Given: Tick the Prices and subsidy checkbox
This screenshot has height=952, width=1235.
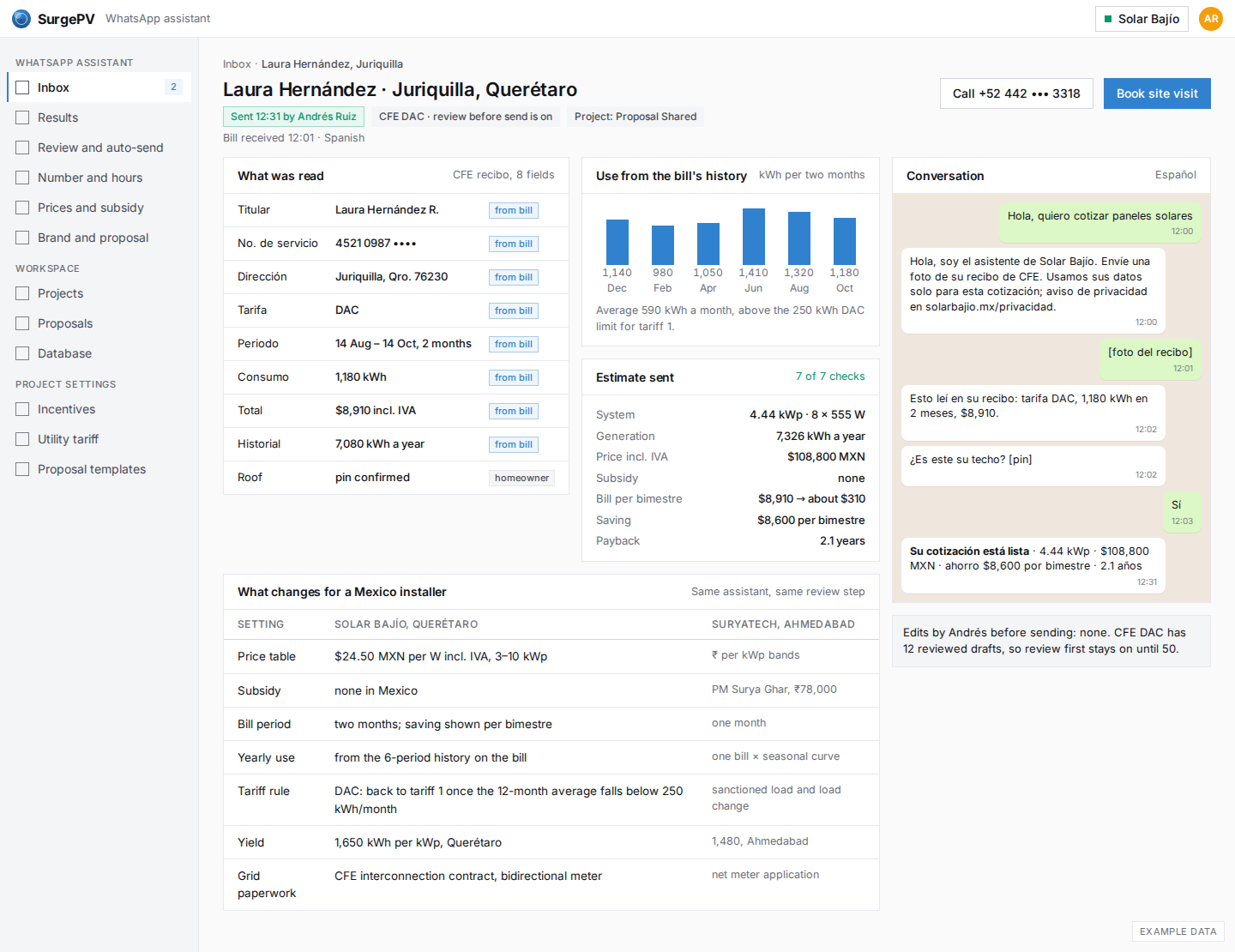Looking at the screenshot, I should (22, 208).
